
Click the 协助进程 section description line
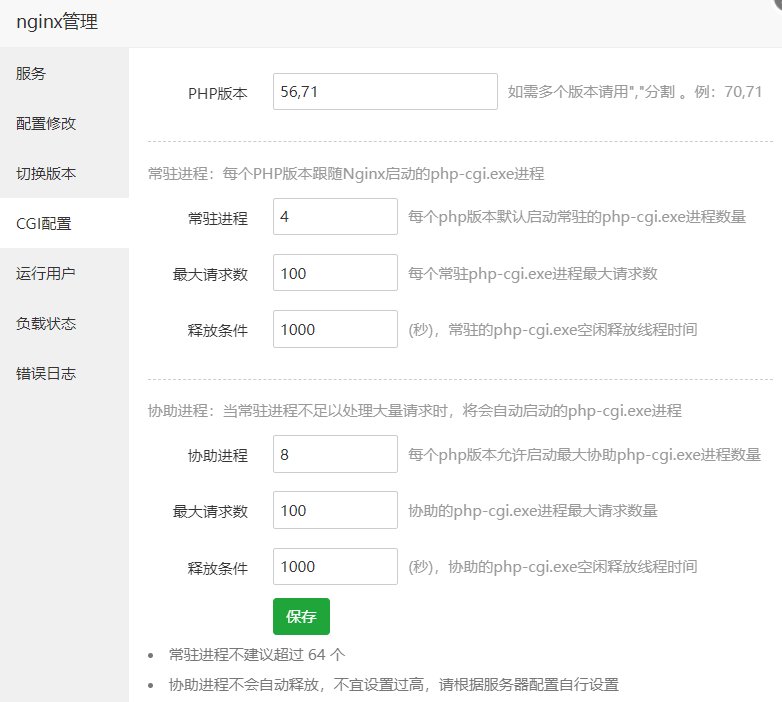tap(415, 410)
